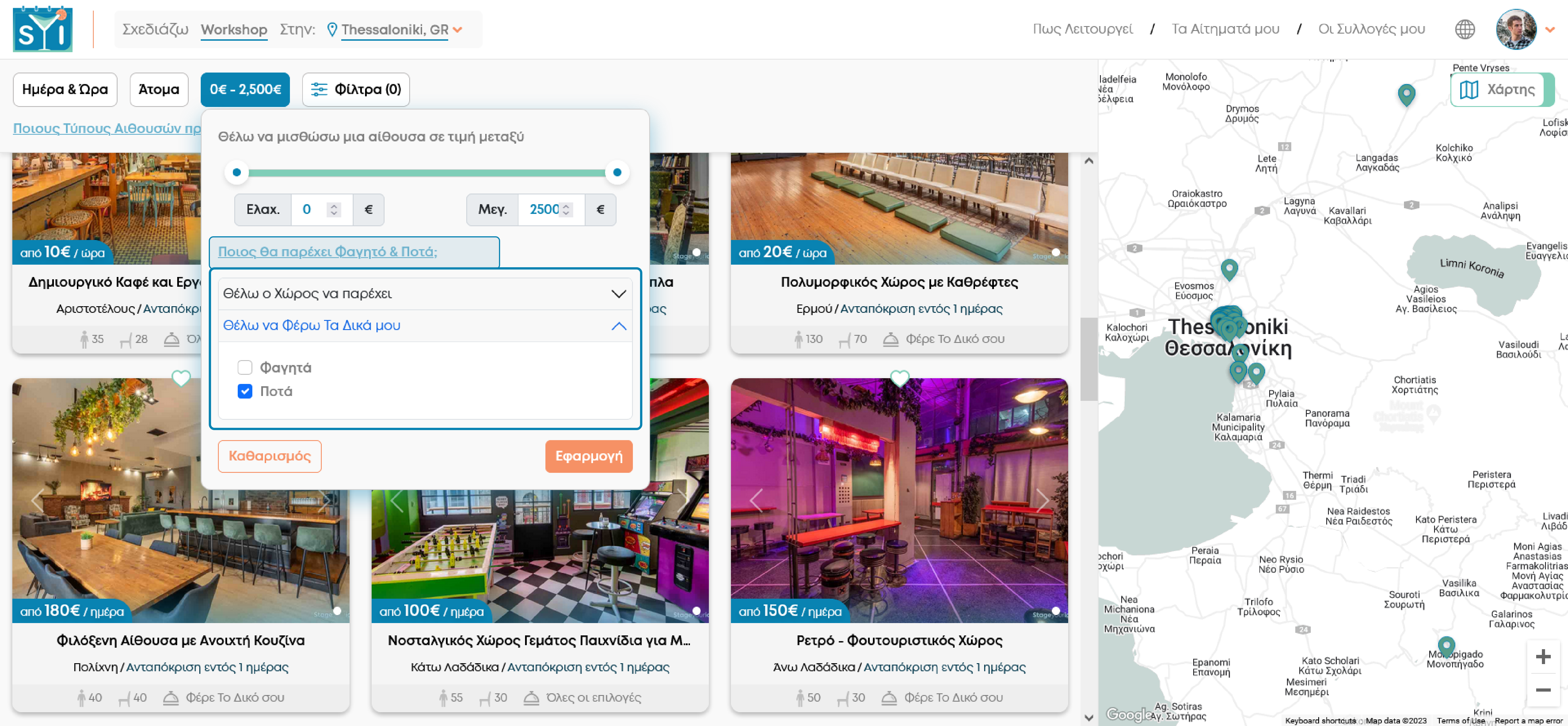Open the SYI logo home page
Screen dimensions: 1568x726
[43, 29]
